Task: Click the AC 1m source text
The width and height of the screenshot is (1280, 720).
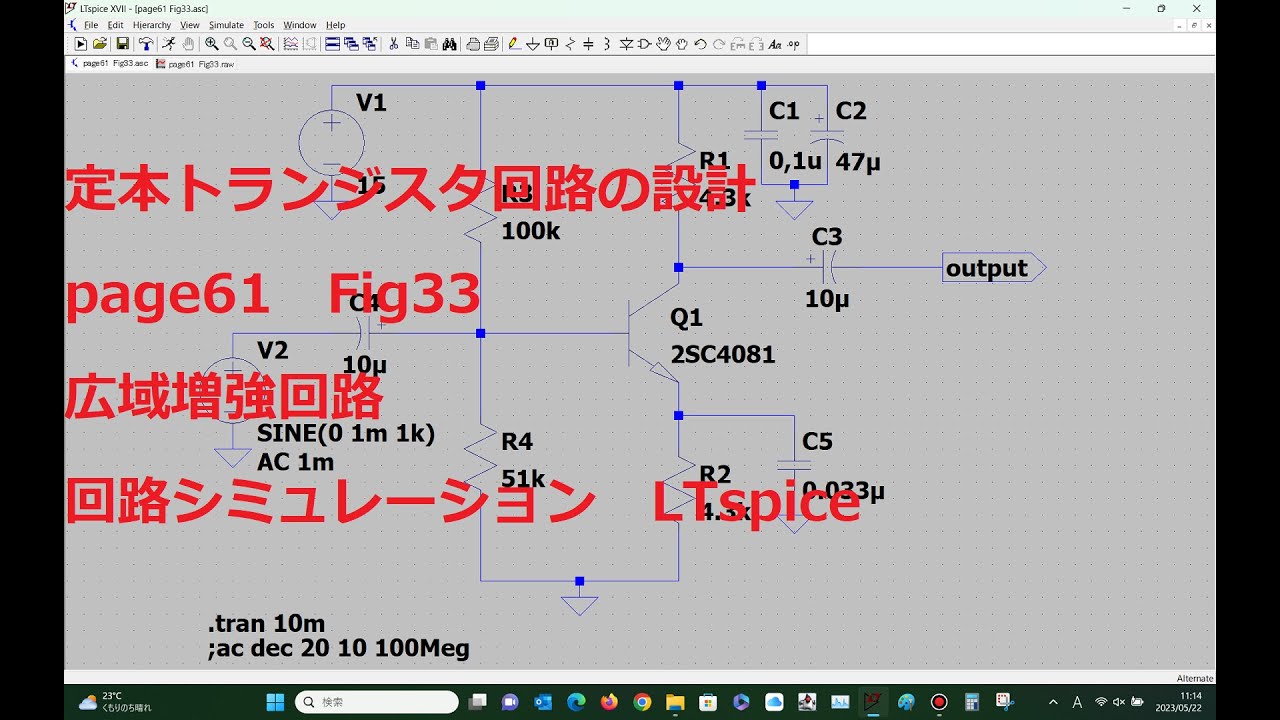Action: click(296, 462)
